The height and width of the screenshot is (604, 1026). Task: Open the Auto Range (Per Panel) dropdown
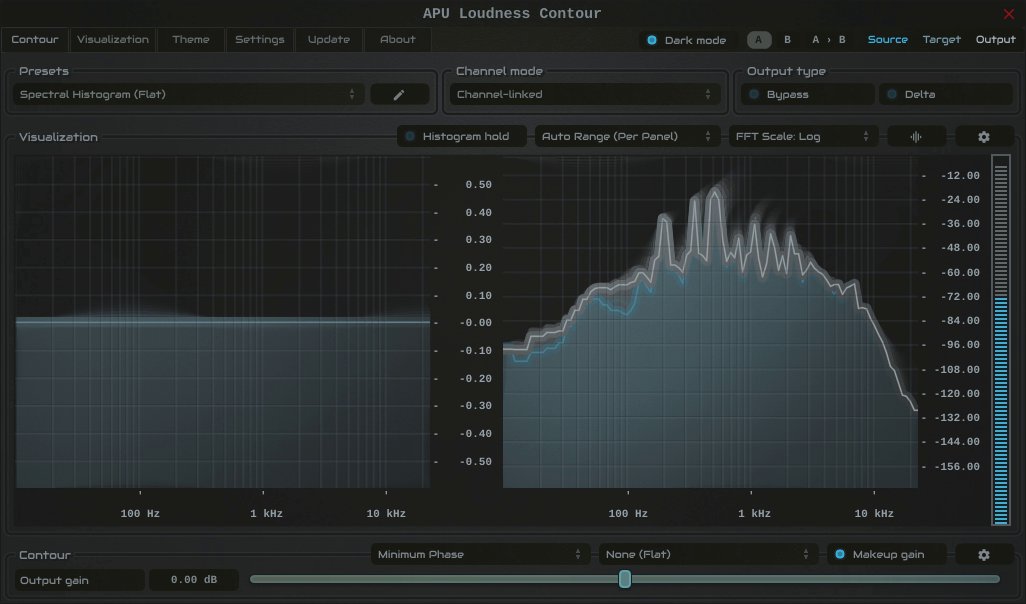point(627,136)
